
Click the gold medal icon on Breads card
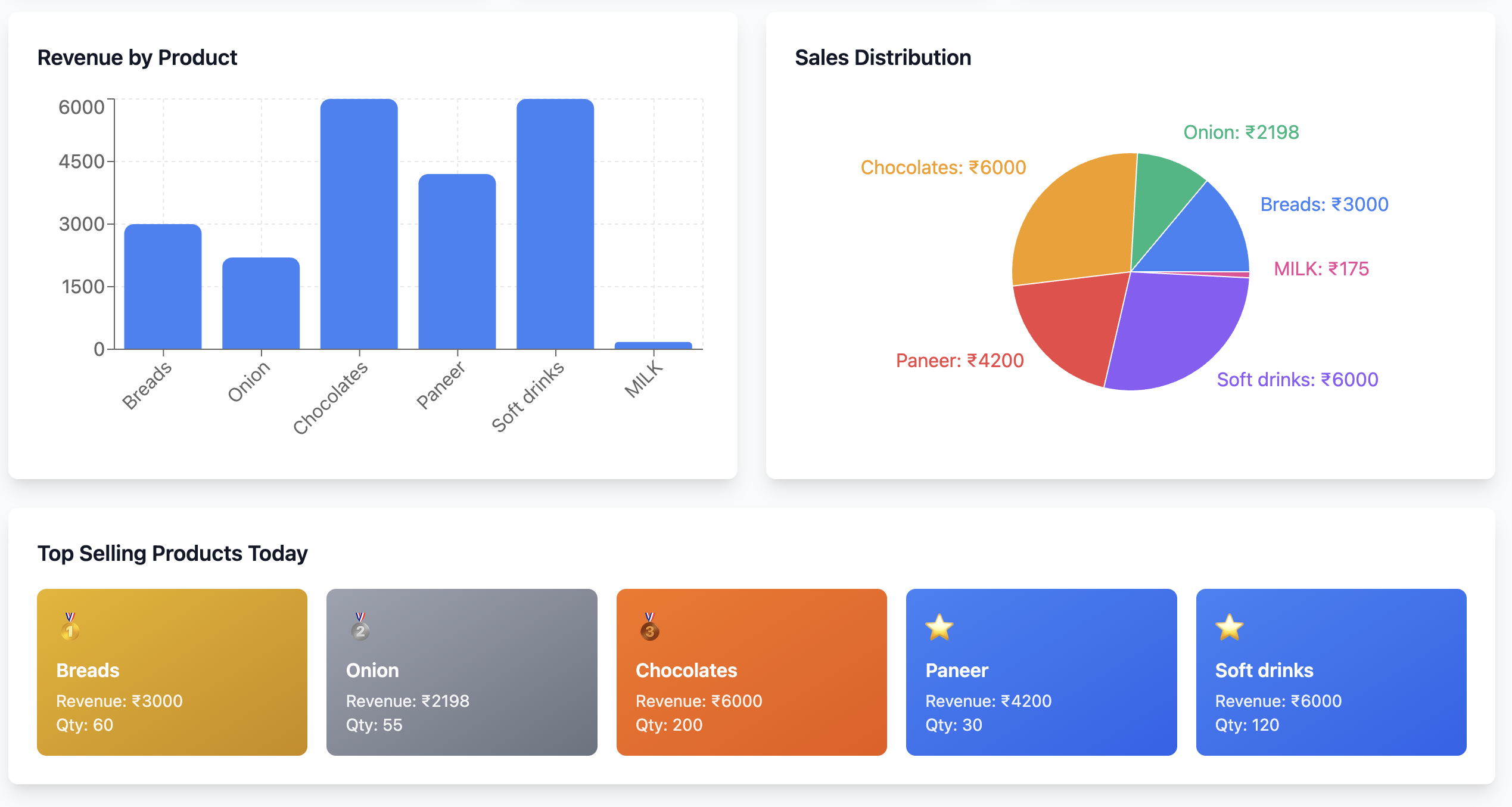(x=70, y=627)
